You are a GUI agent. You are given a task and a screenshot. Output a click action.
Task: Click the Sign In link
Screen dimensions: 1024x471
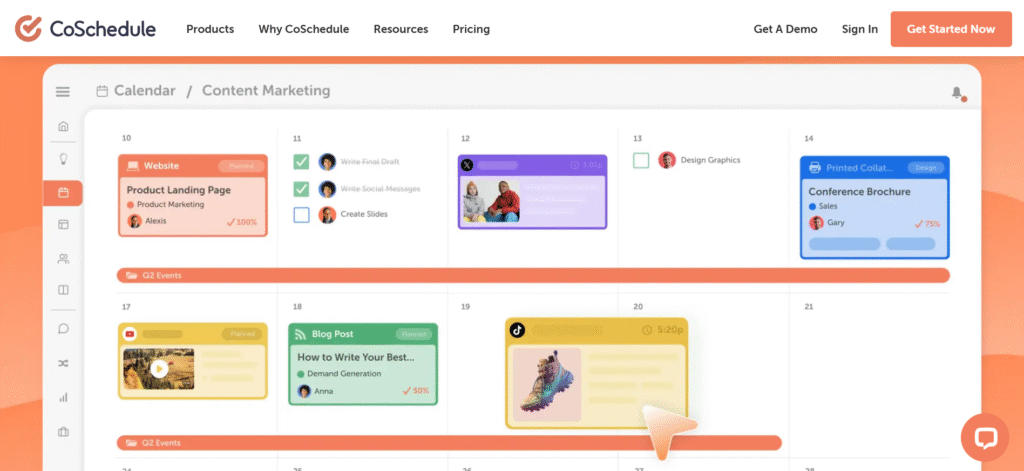click(859, 29)
